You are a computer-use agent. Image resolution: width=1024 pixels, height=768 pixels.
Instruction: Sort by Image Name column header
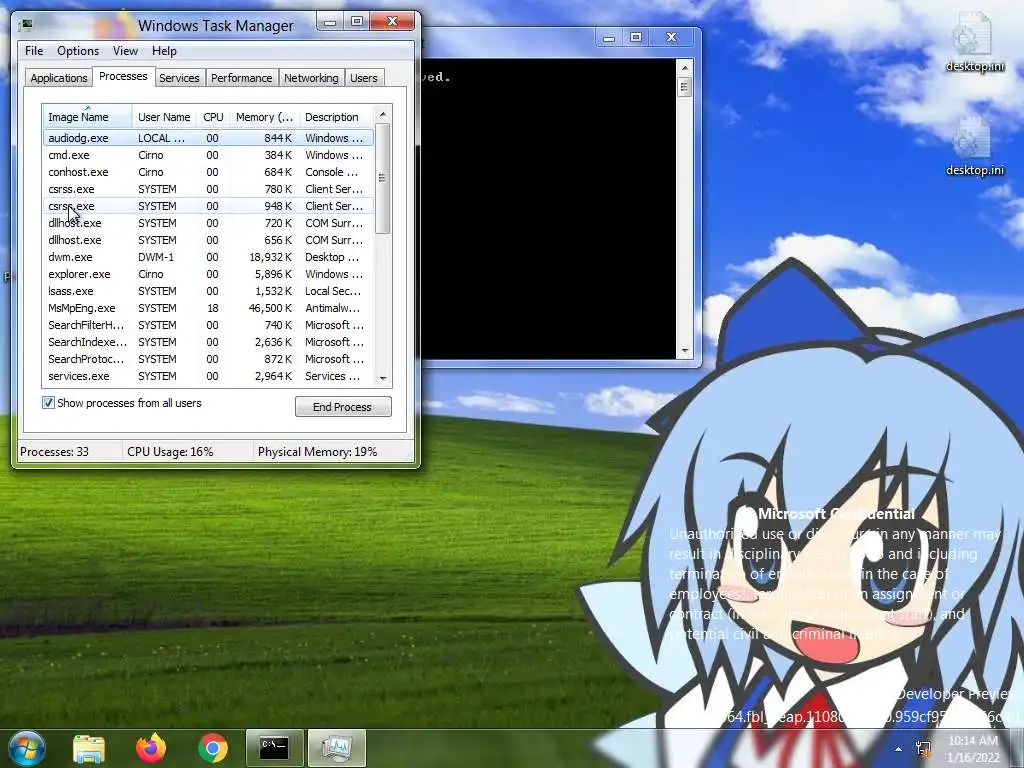(88, 117)
